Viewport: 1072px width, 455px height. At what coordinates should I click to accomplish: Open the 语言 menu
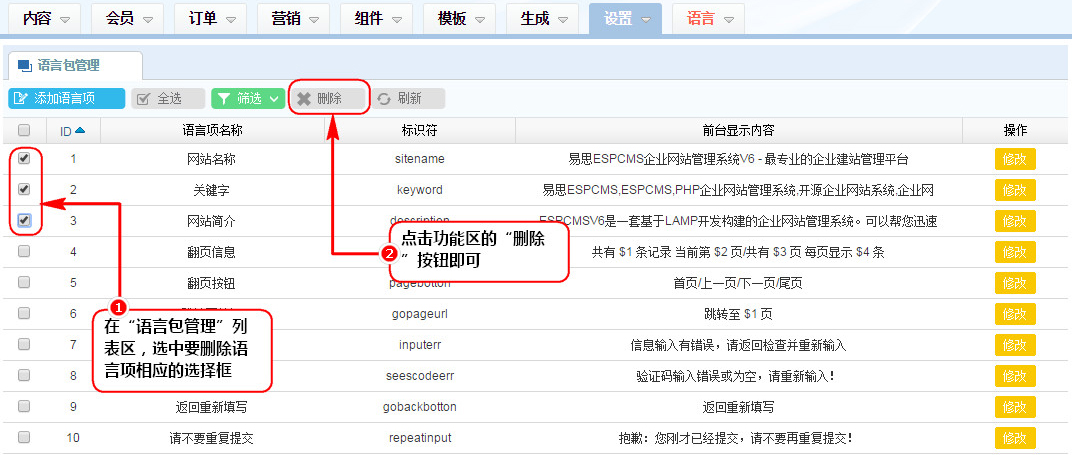[x=728, y=19]
